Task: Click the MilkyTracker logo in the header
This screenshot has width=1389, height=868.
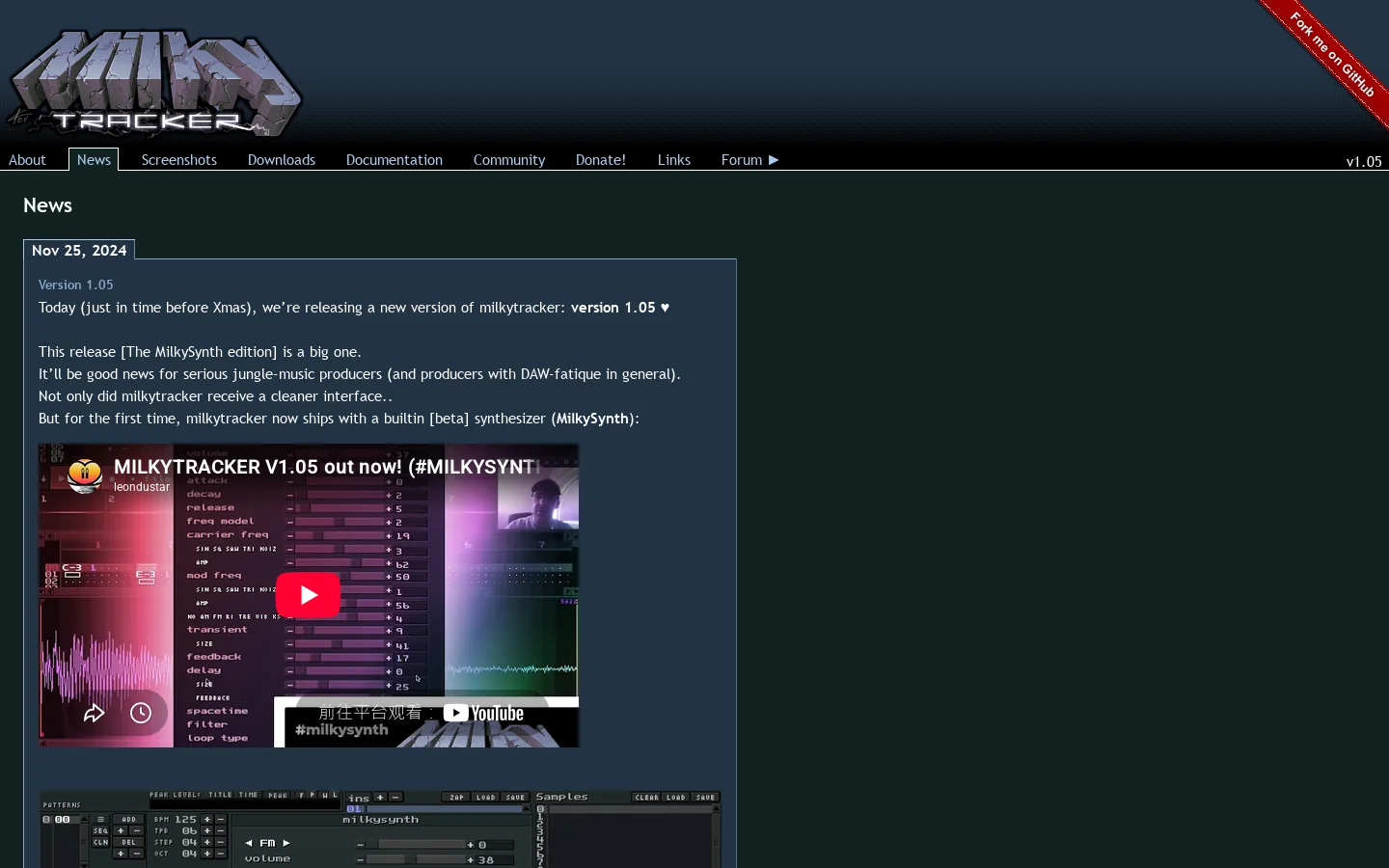Action: point(154,83)
